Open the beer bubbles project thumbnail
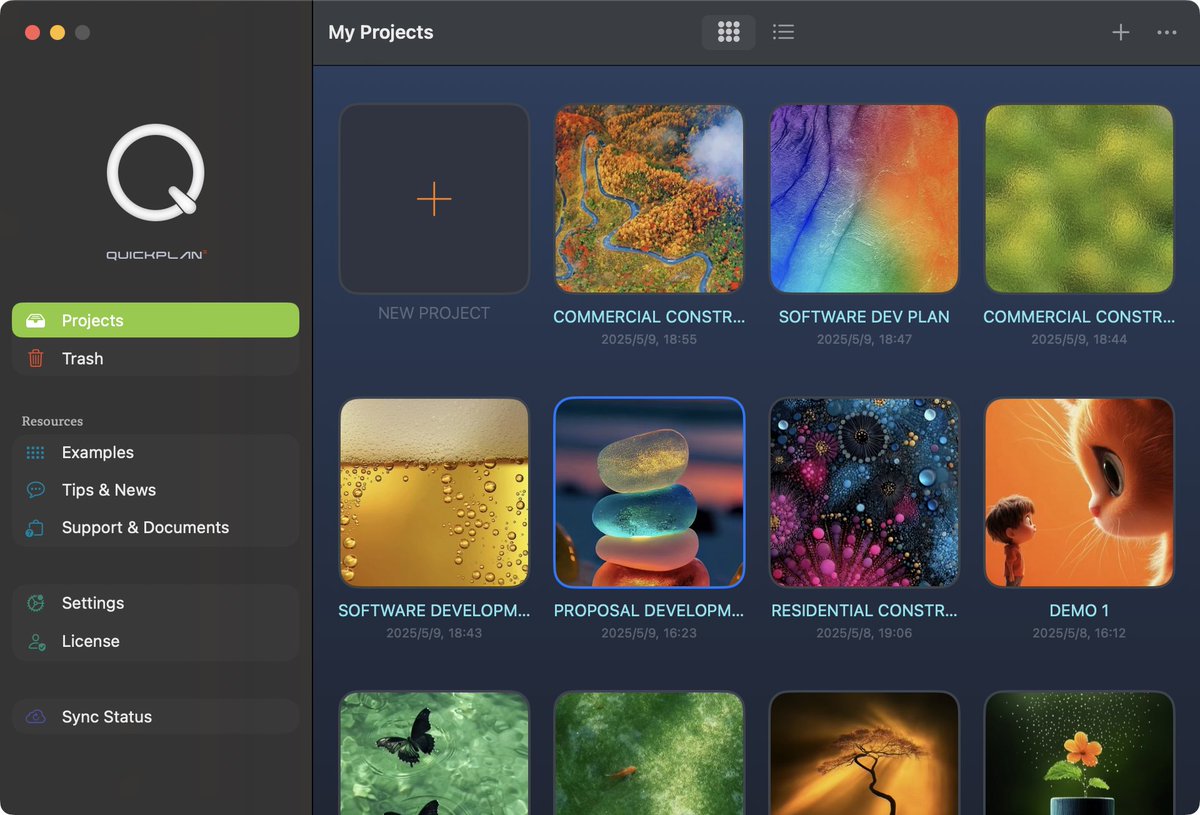The width and height of the screenshot is (1200, 815). pyautogui.click(x=434, y=492)
